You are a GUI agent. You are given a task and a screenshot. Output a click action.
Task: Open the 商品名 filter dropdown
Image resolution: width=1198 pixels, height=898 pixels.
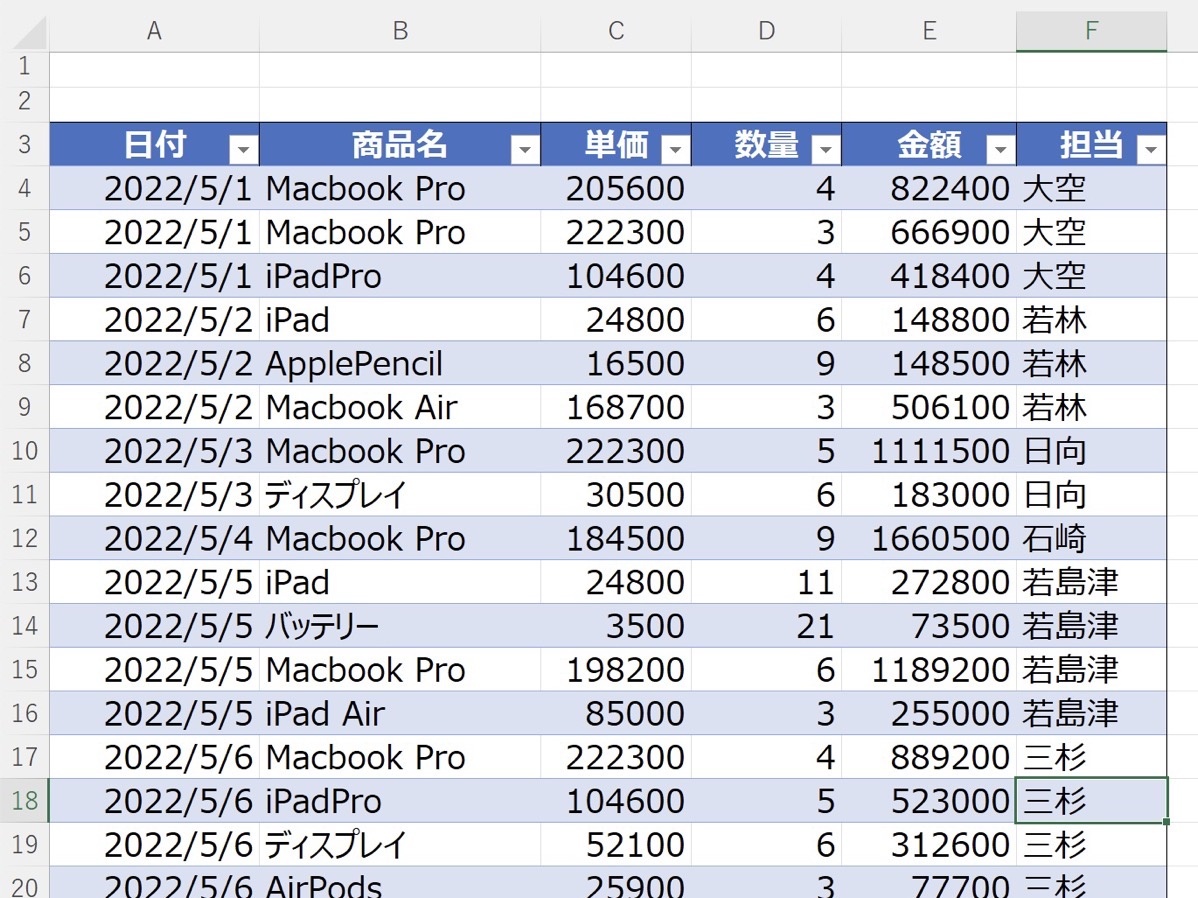524,148
